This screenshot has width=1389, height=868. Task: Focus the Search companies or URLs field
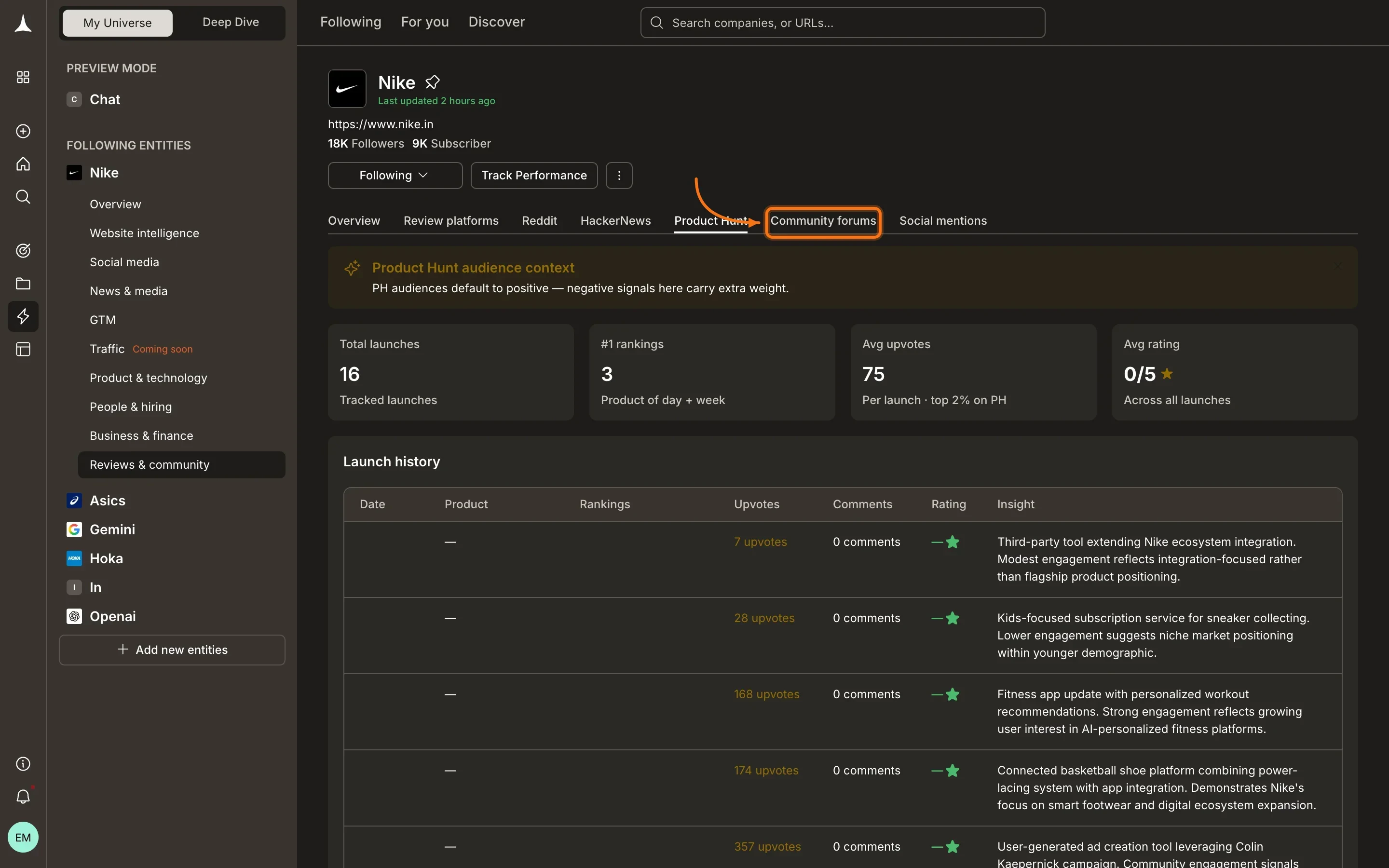pos(843,23)
